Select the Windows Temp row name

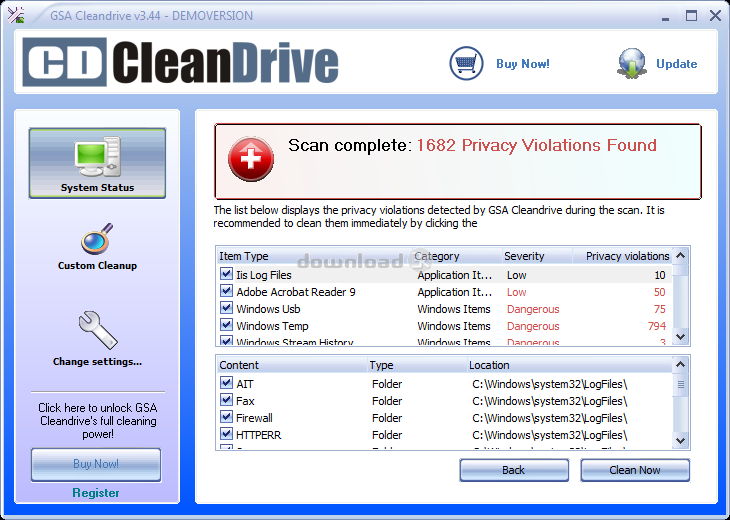pyautogui.click(x=272, y=326)
